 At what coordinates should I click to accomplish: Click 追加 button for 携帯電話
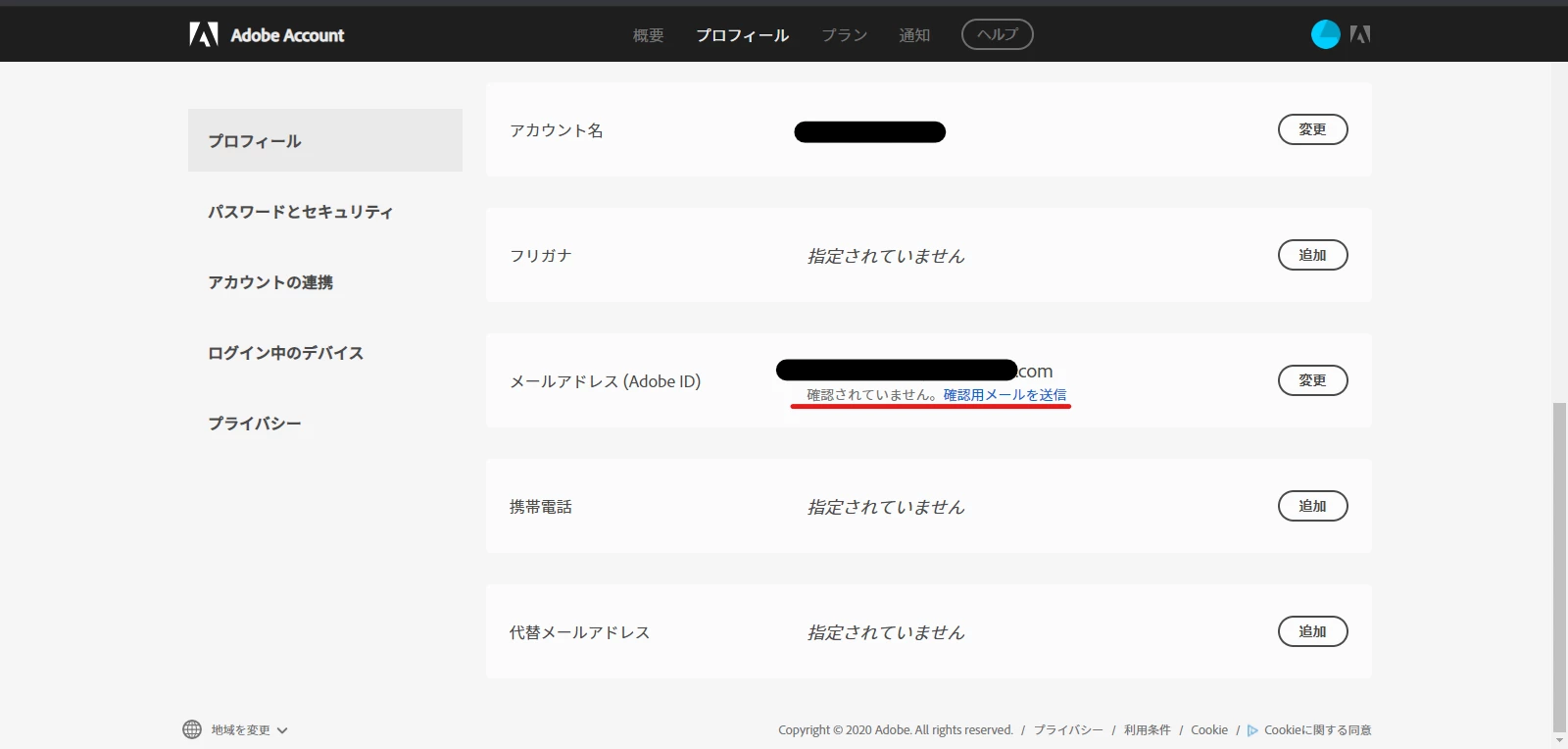[x=1312, y=506]
